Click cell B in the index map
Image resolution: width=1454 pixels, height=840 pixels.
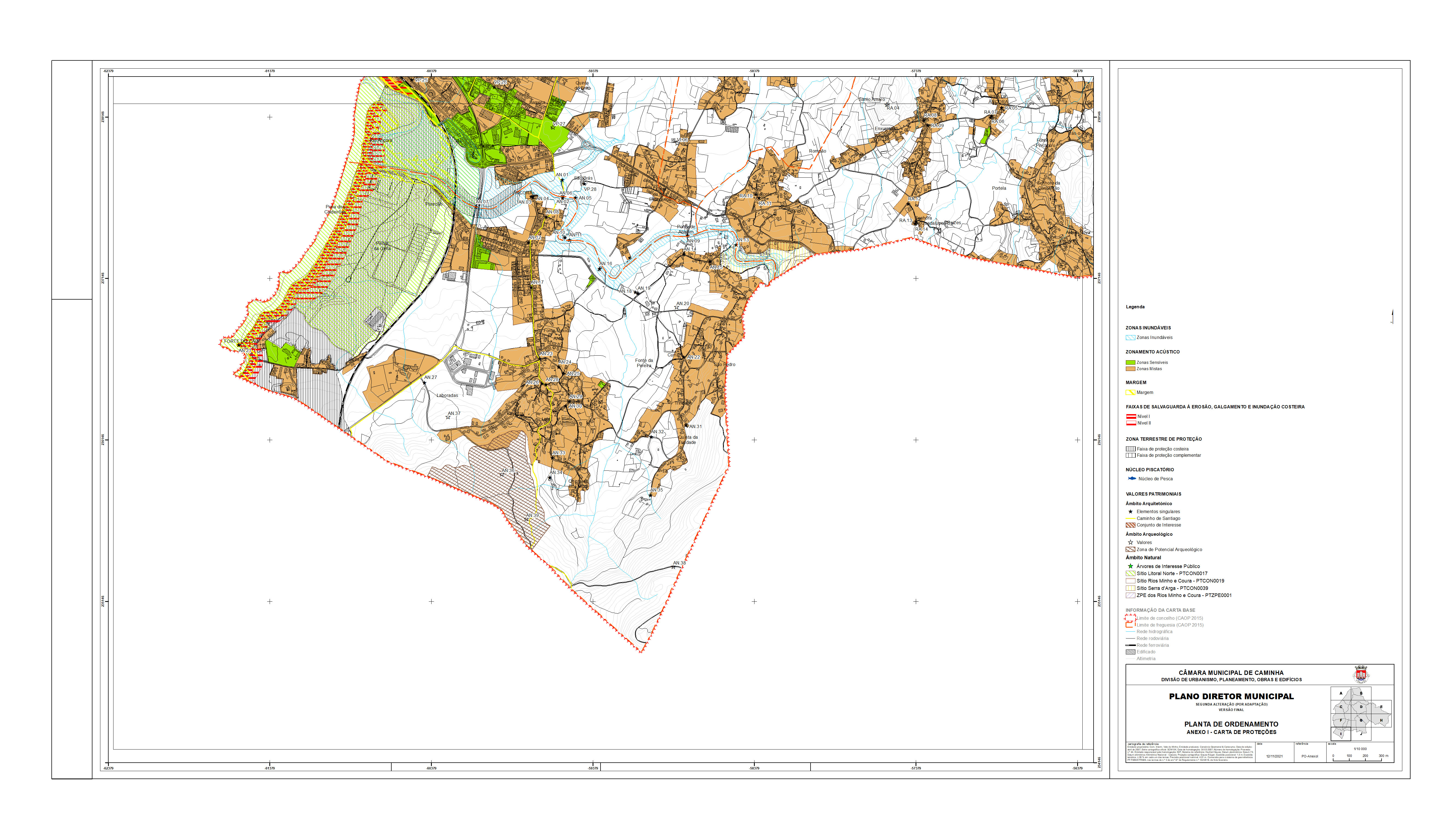tap(1361, 693)
